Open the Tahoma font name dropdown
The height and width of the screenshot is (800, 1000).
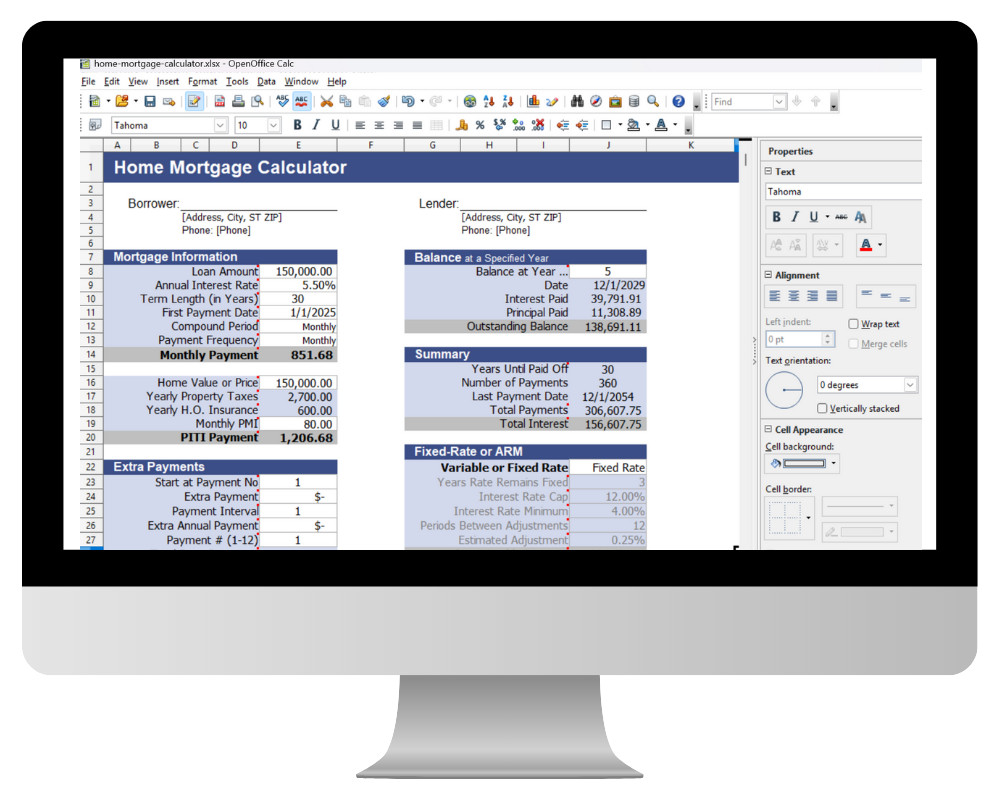[x=220, y=125]
